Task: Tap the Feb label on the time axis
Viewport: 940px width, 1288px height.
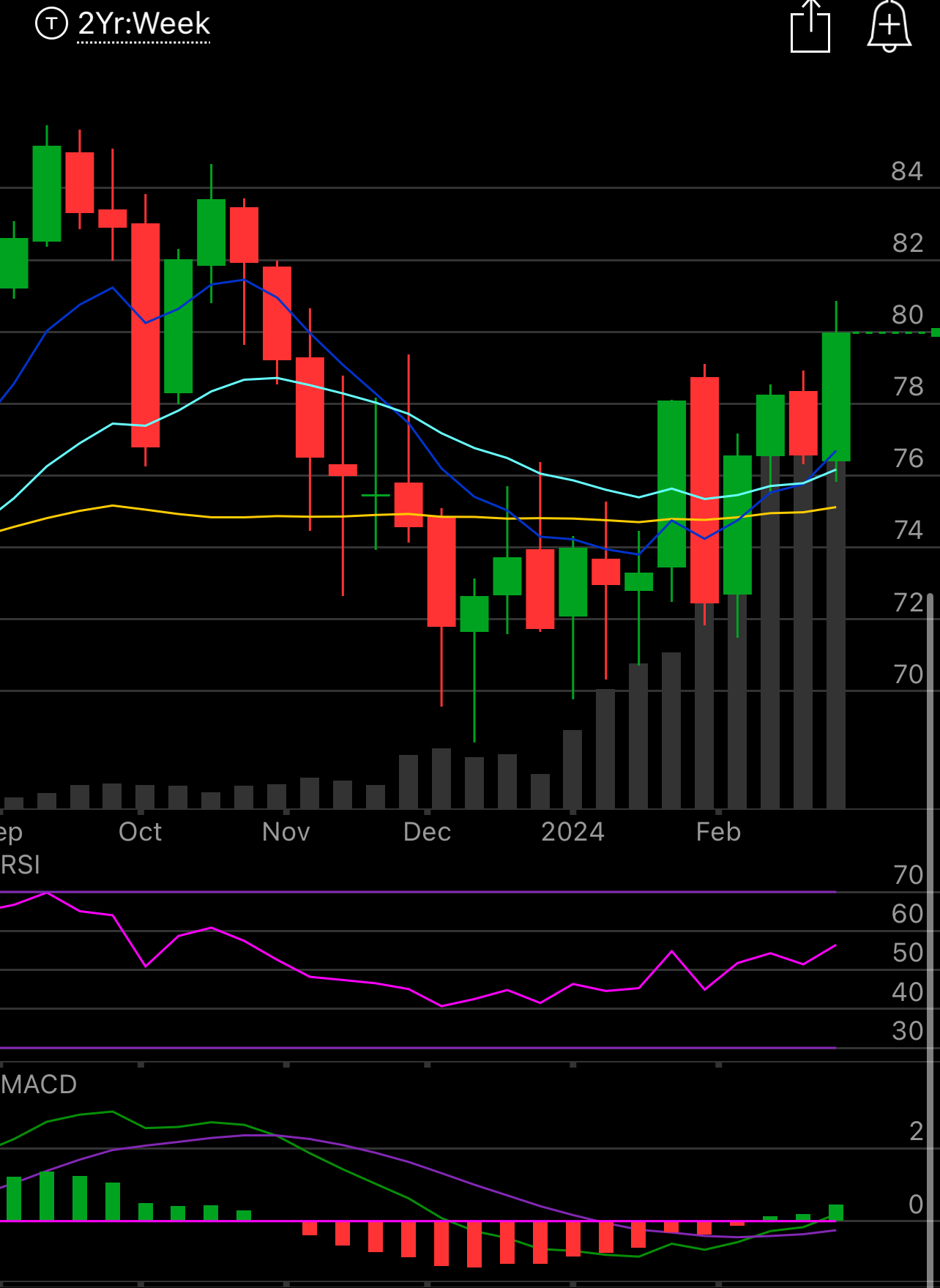Action: (x=719, y=832)
